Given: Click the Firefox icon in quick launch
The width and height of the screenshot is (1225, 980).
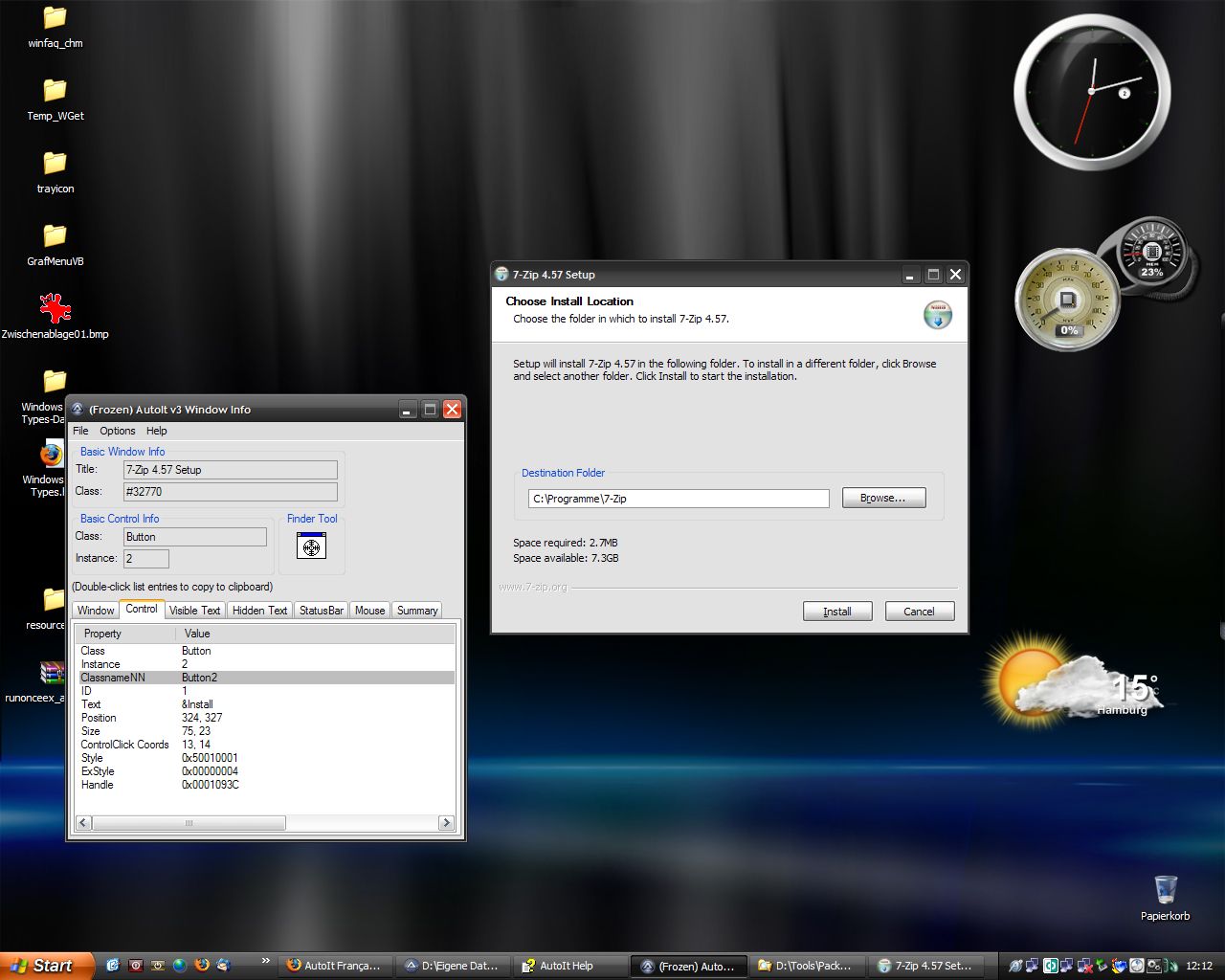Looking at the screenshot, I should [x=201, y=966].
